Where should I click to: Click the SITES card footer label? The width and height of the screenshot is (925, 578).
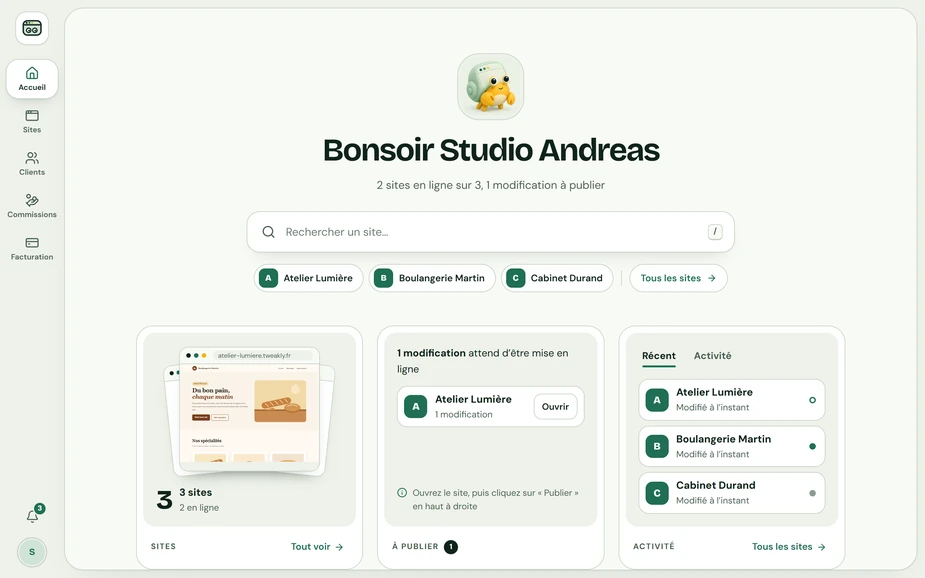point(163,547)
